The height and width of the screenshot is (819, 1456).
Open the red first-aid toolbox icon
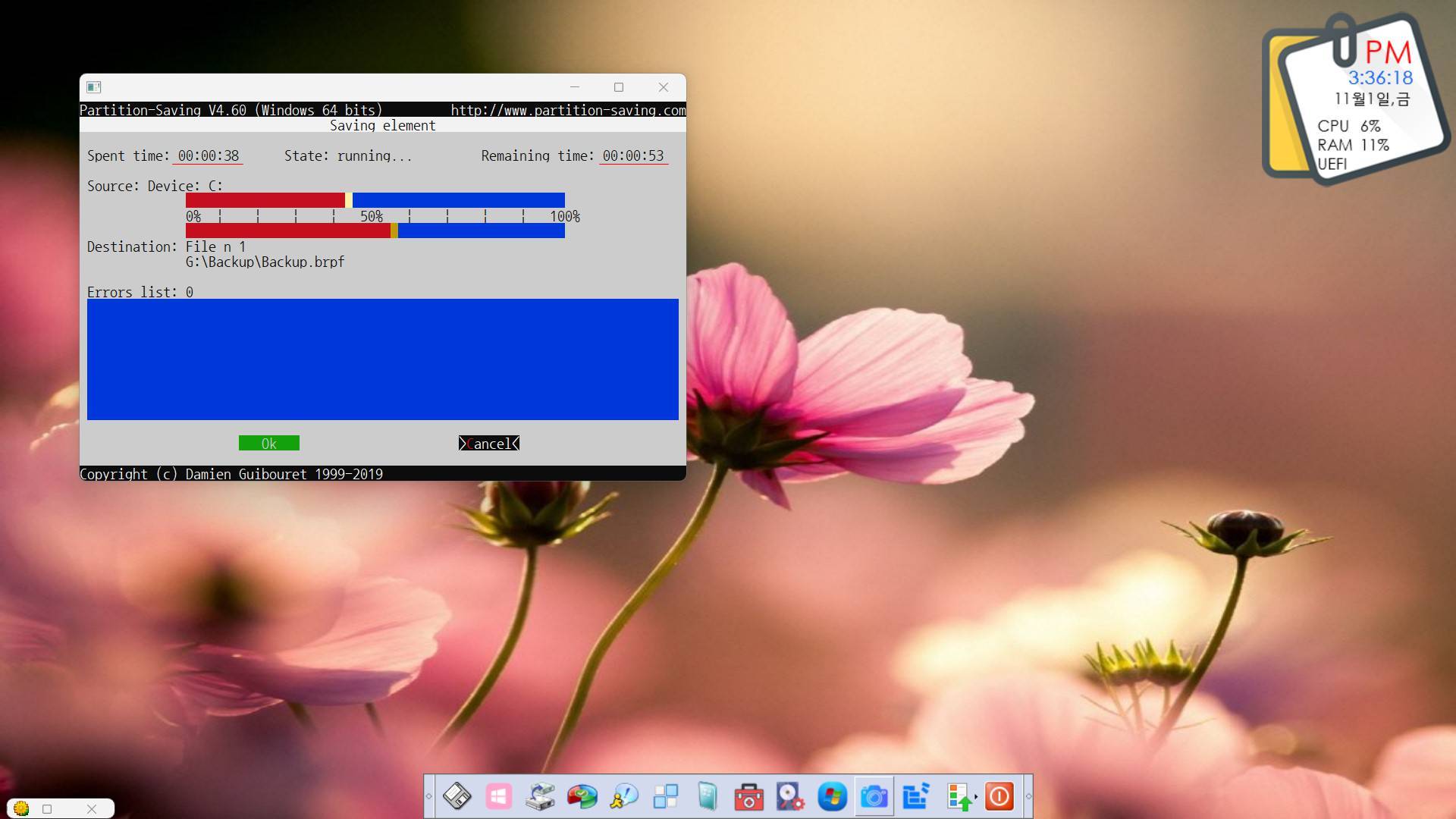coord(749,796)
